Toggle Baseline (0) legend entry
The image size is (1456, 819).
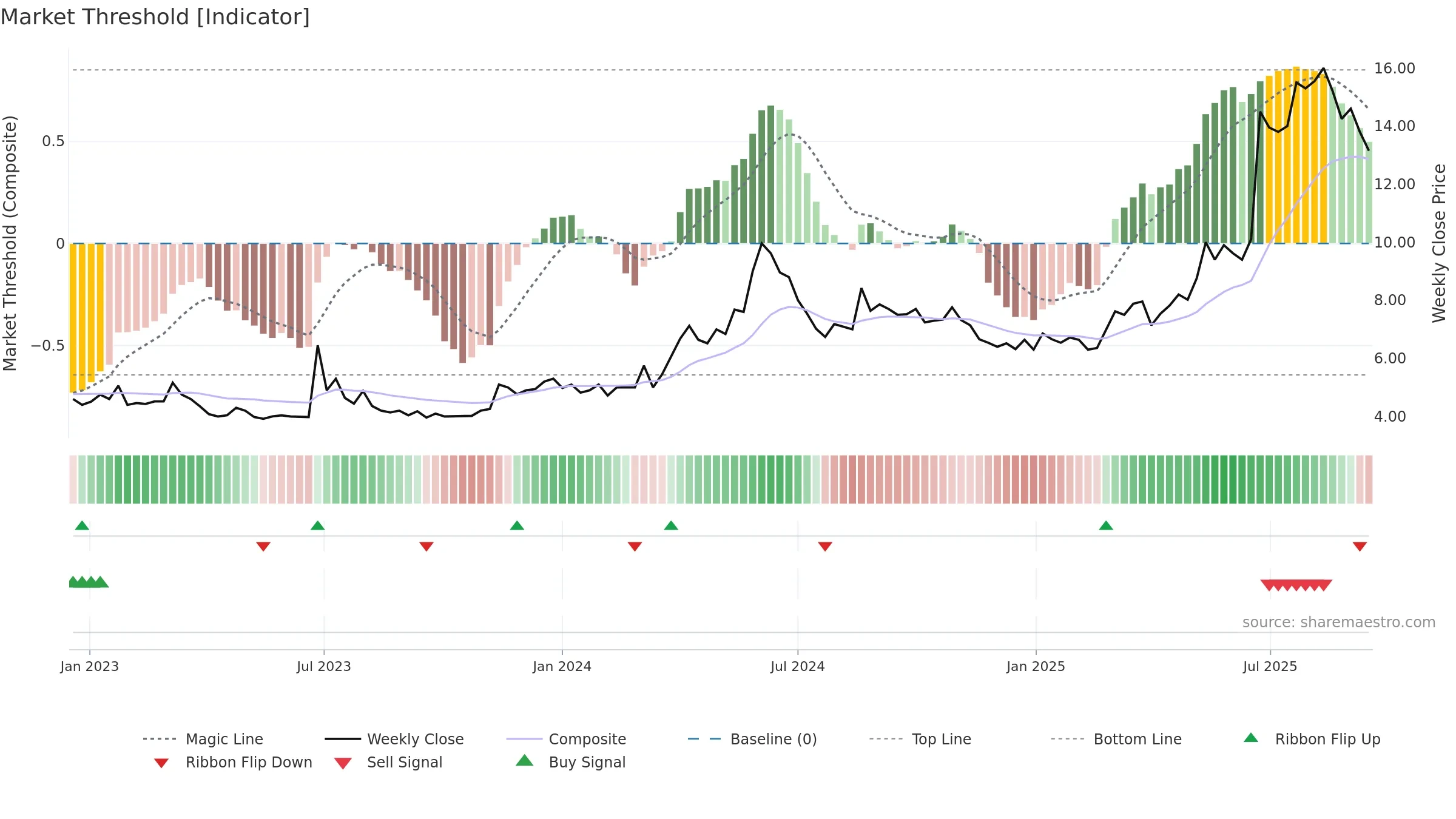[x=752, y=739]
